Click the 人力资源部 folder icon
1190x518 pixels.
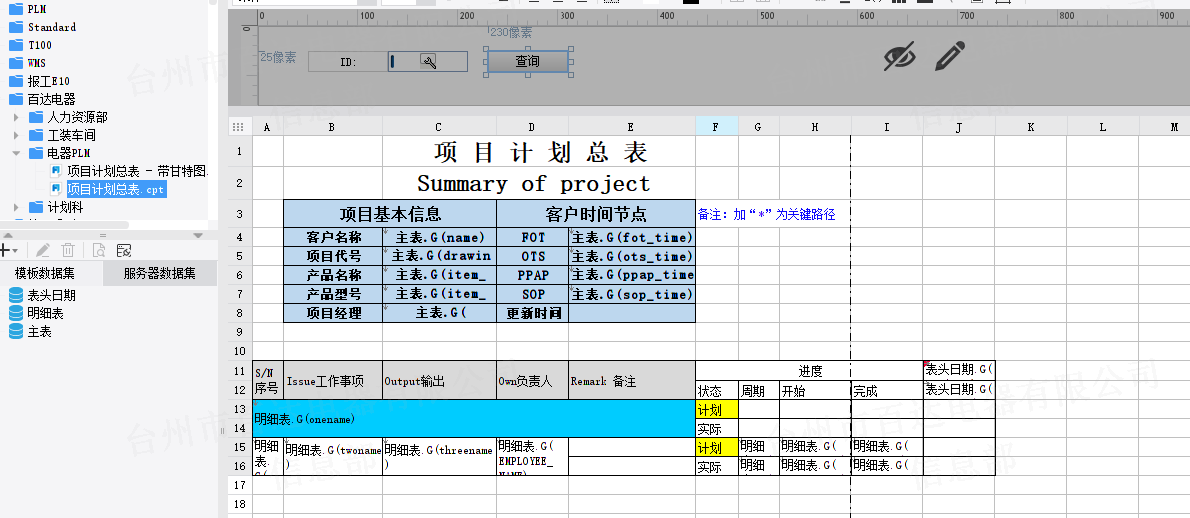[36, 117]
